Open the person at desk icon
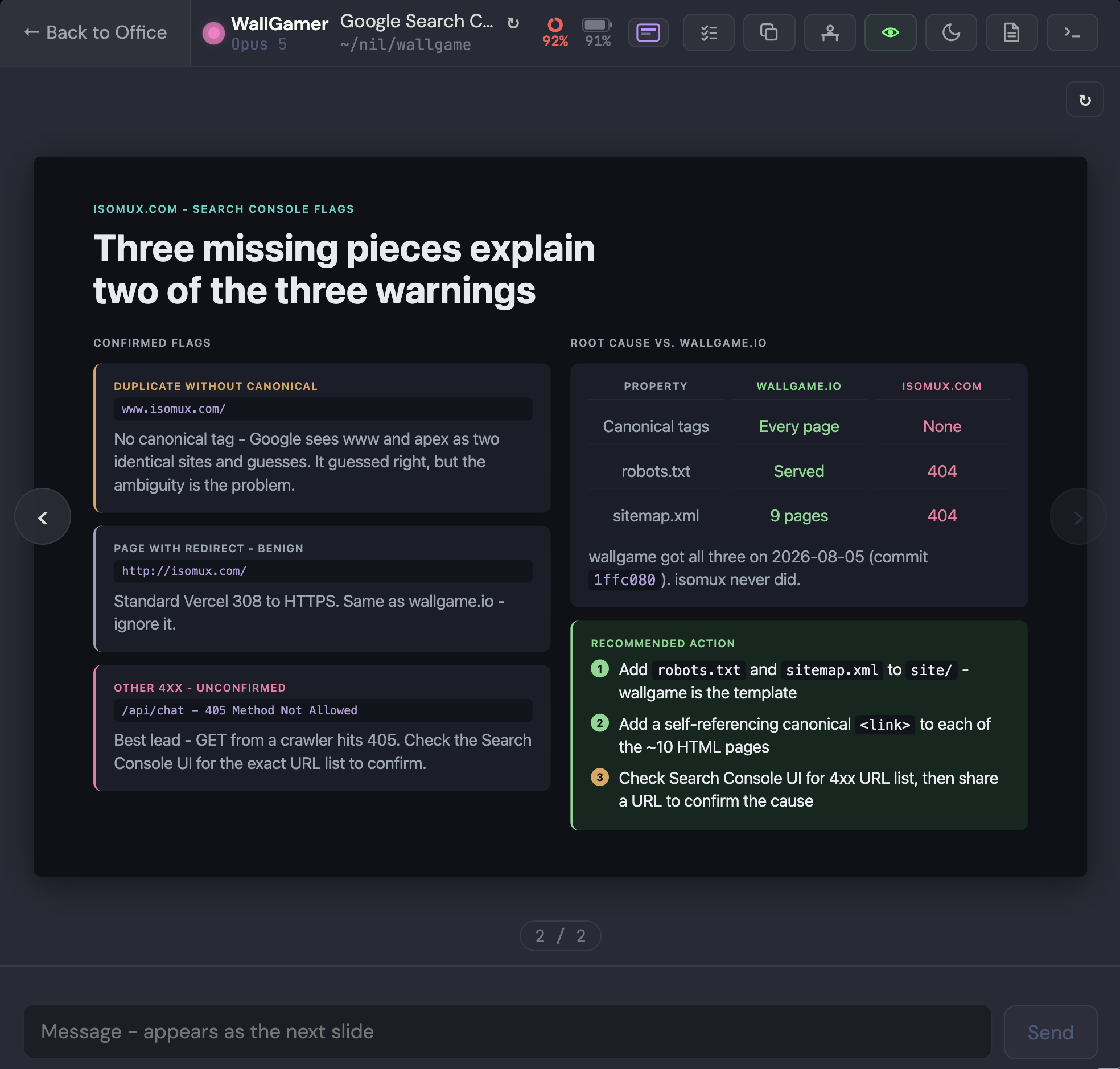Viewport: 1120px width, 1069px height. (x=829, y=32)
